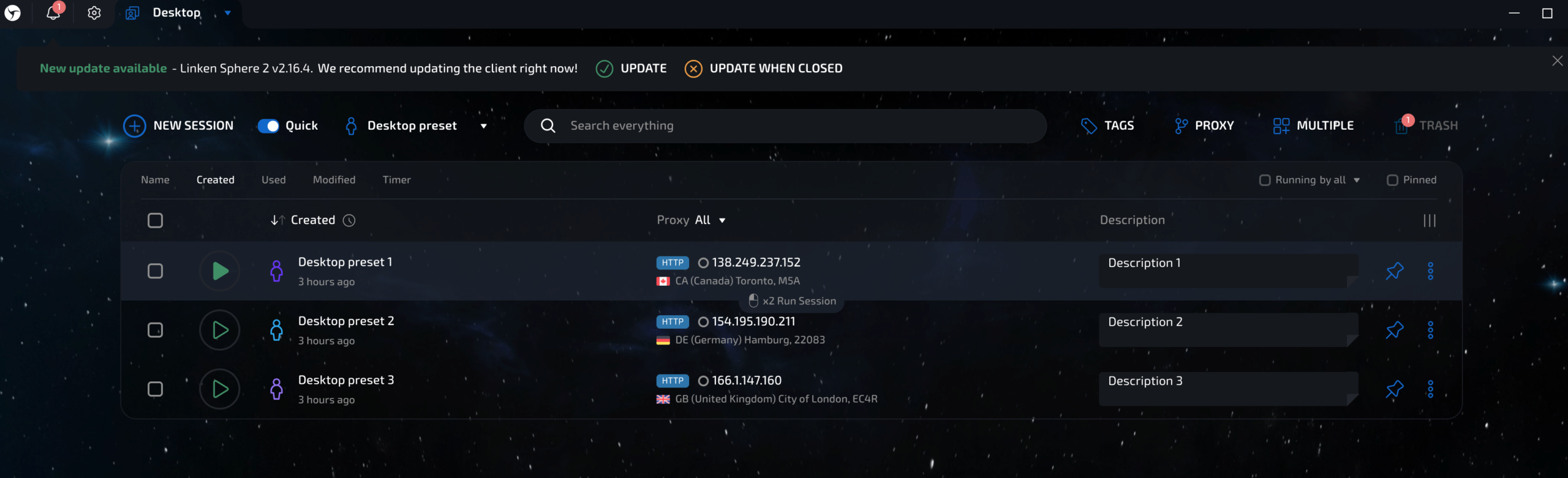Click the column settings bars icon

pos(1429,220)
